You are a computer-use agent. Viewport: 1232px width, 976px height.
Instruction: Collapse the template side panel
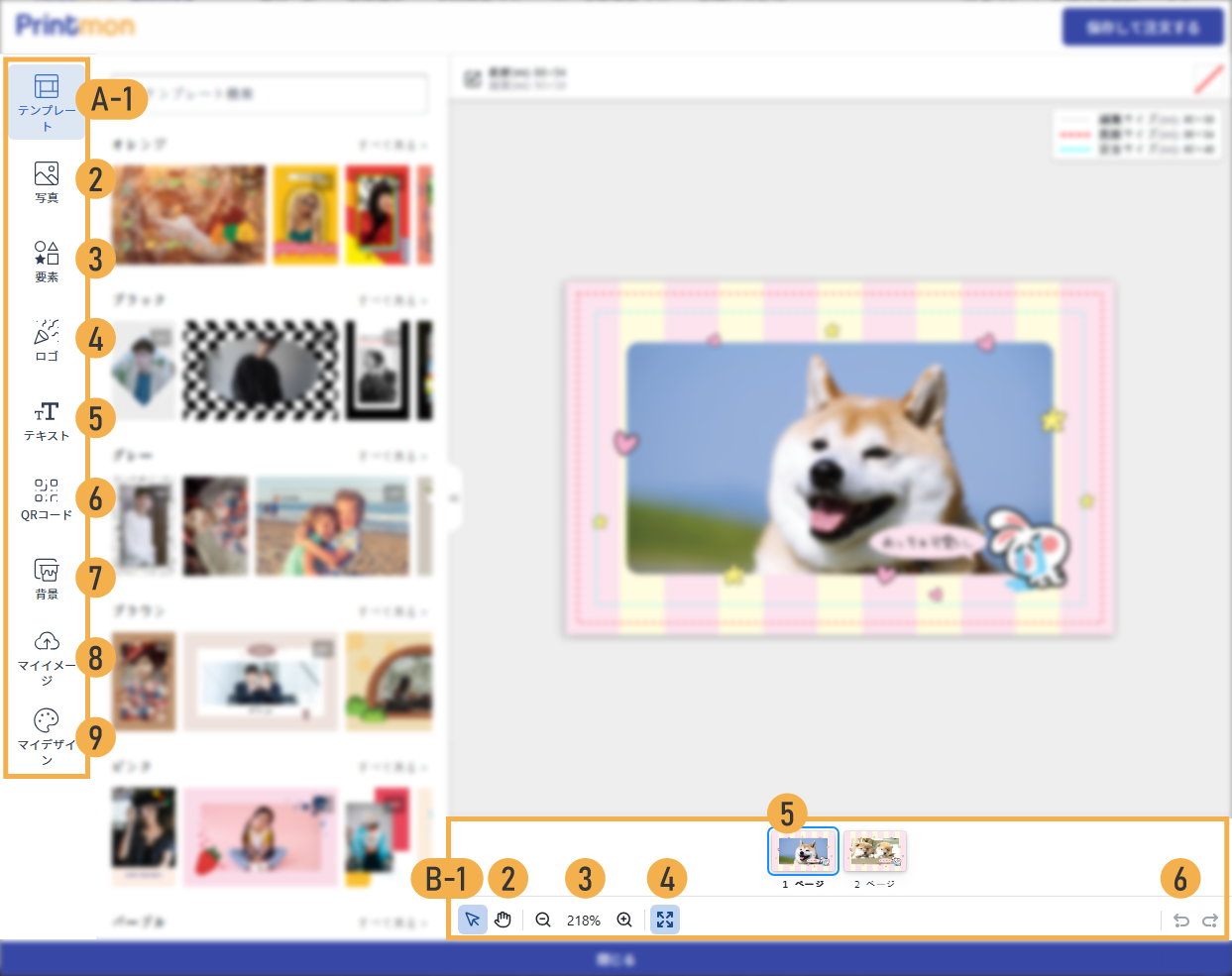click(x=454, y=497)
